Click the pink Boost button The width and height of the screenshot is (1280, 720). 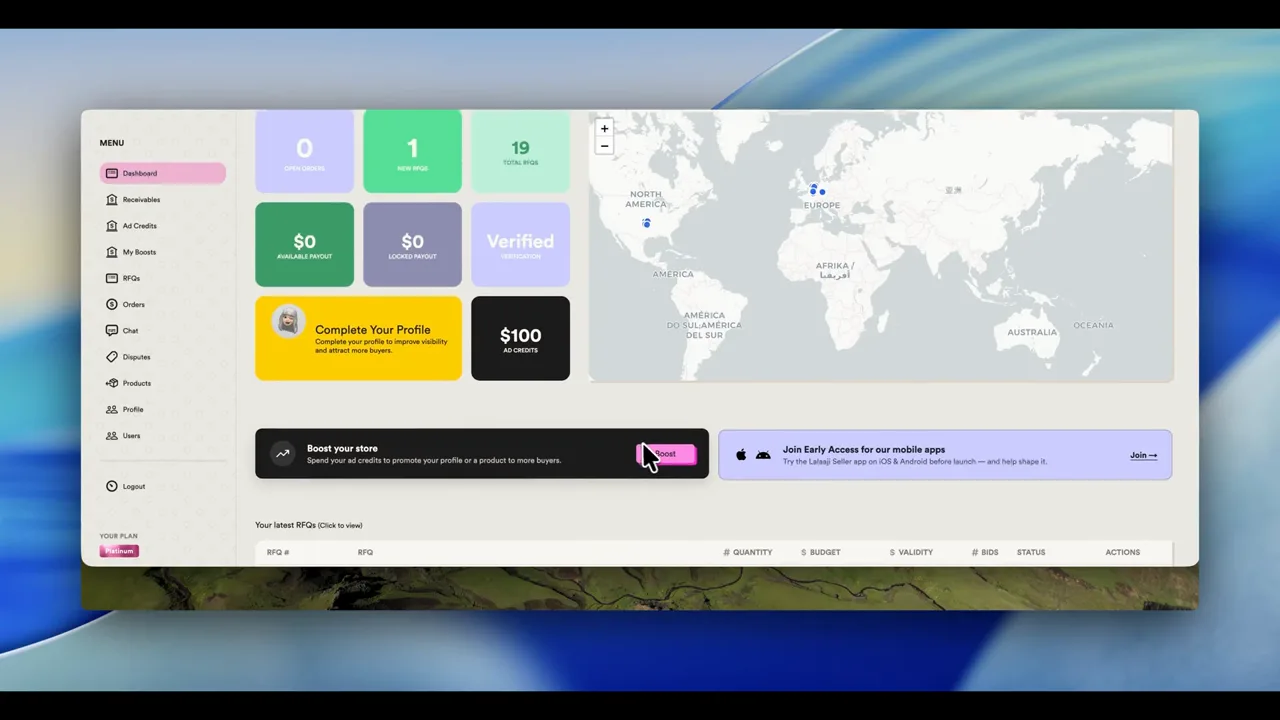(x=666, y=454)
